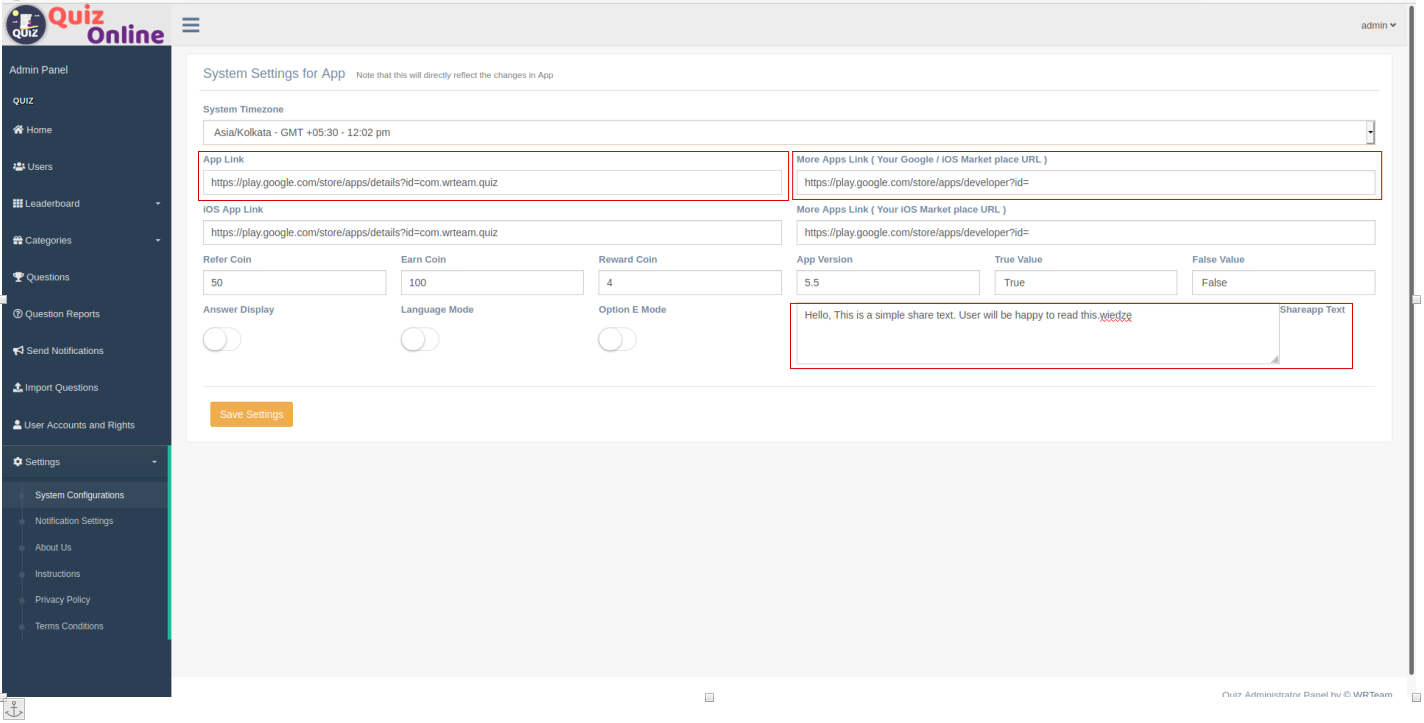Click the Users group icon

click(x=18, y=167)
